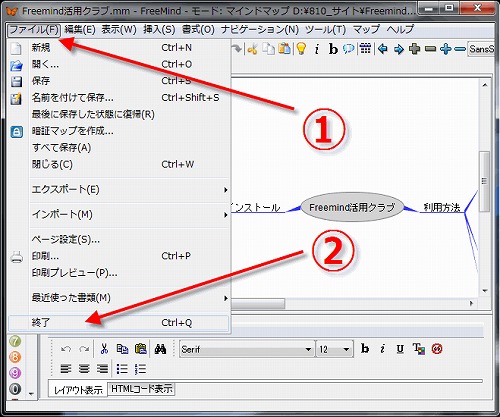This screenshot has height=417, width=500.
Task: Click the gray minus icon
Action: click(x=431, y=49)
